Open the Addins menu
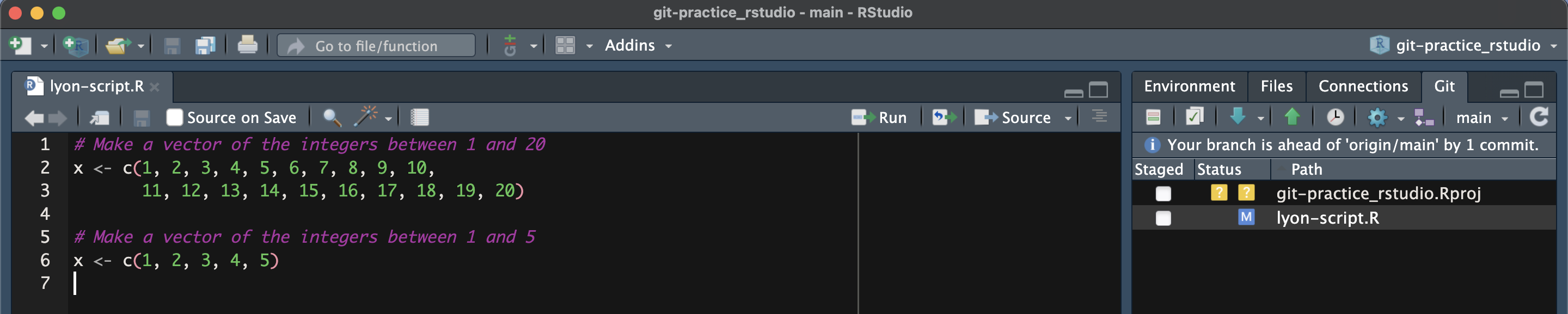 point(630,45)
